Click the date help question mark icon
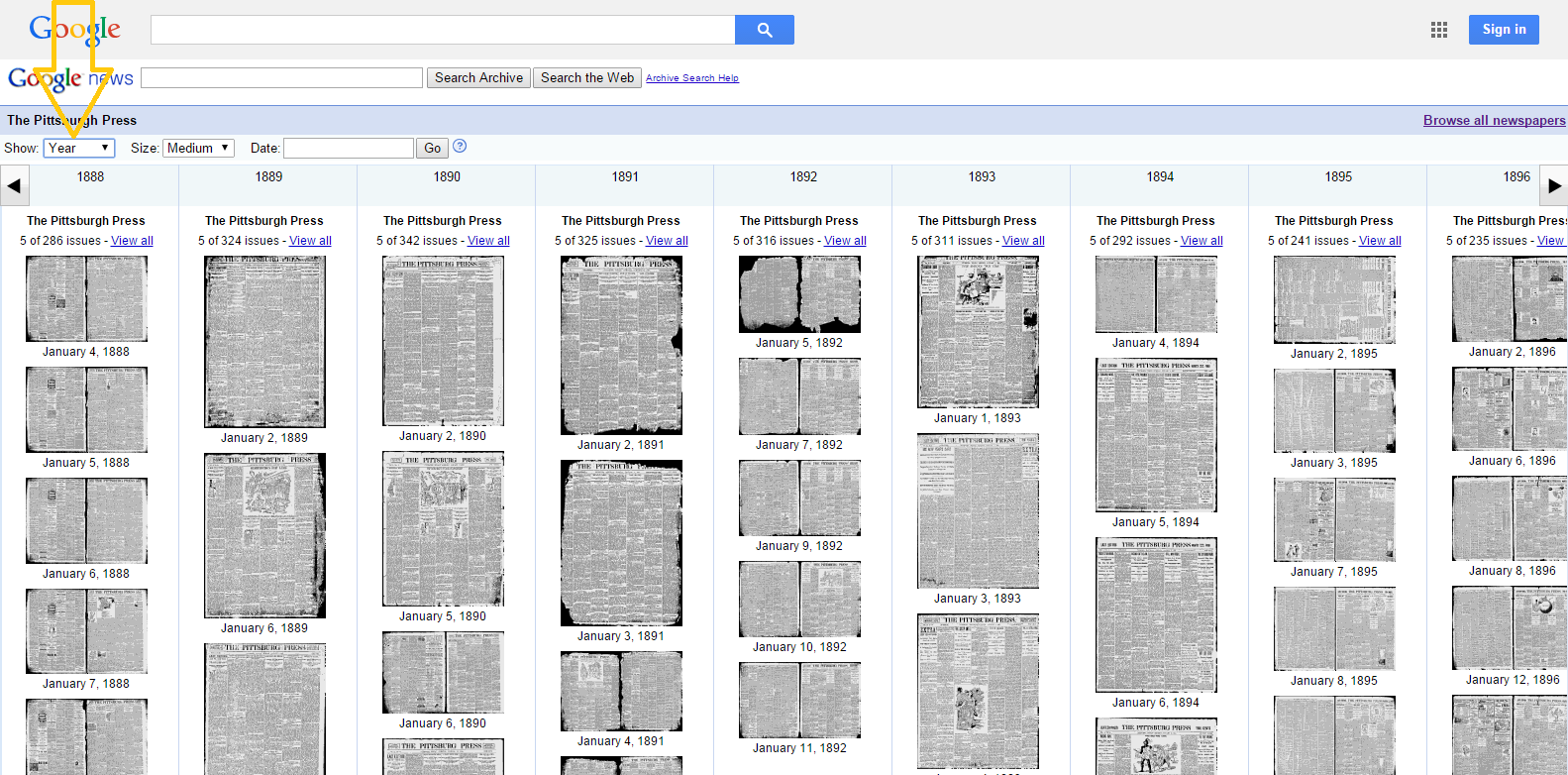Image resolution: width=1568 pixels, height=775 pixels. (x=460, y=147)
